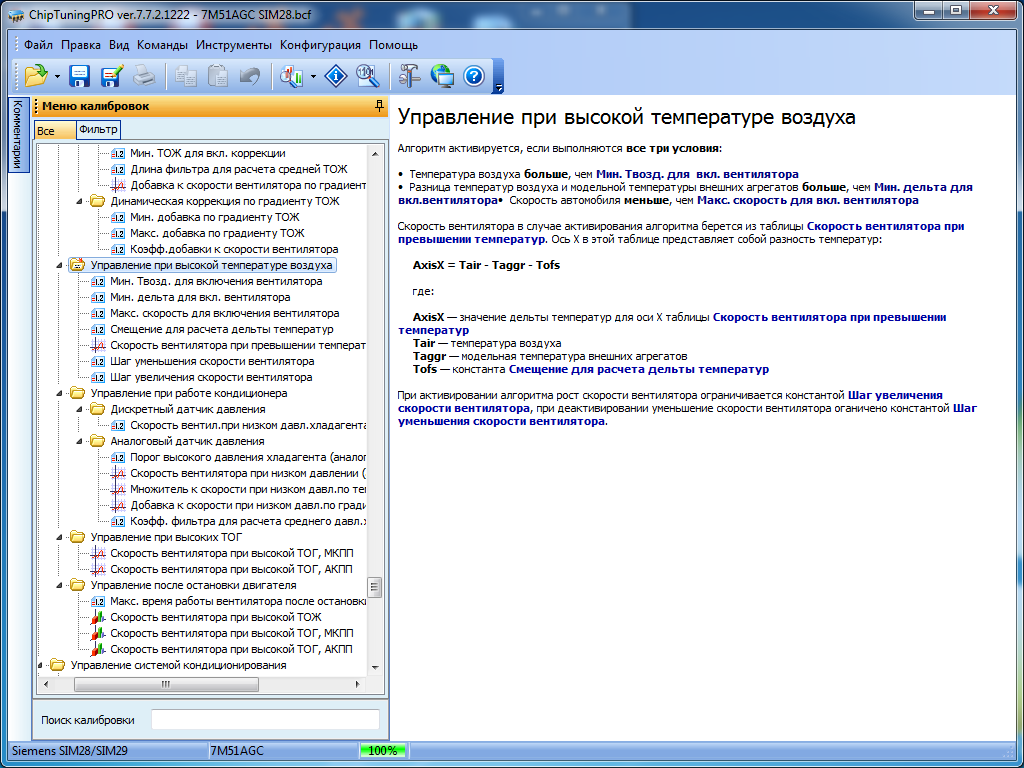Click the globe and monitor toolbar icon
Viewport: 1024px width, 768px height.
[x=442, y=76]
